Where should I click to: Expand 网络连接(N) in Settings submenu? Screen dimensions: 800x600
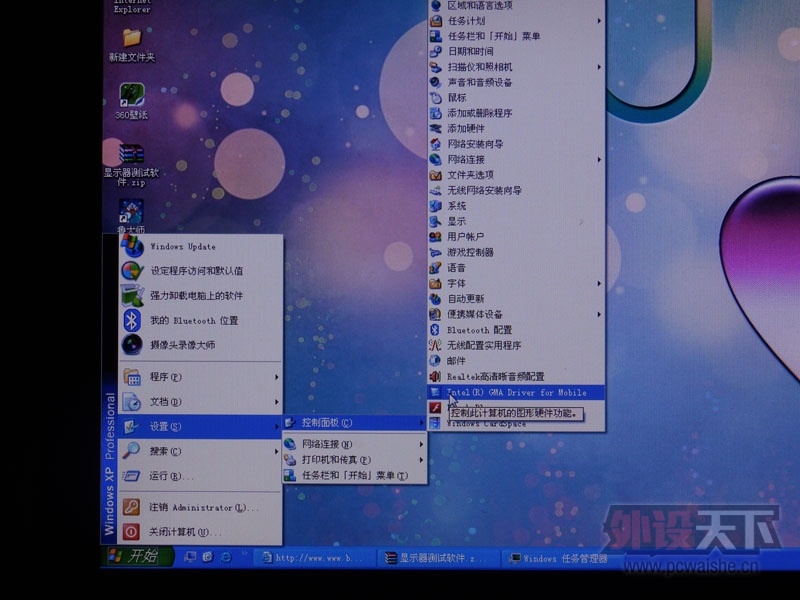(355, 444)
